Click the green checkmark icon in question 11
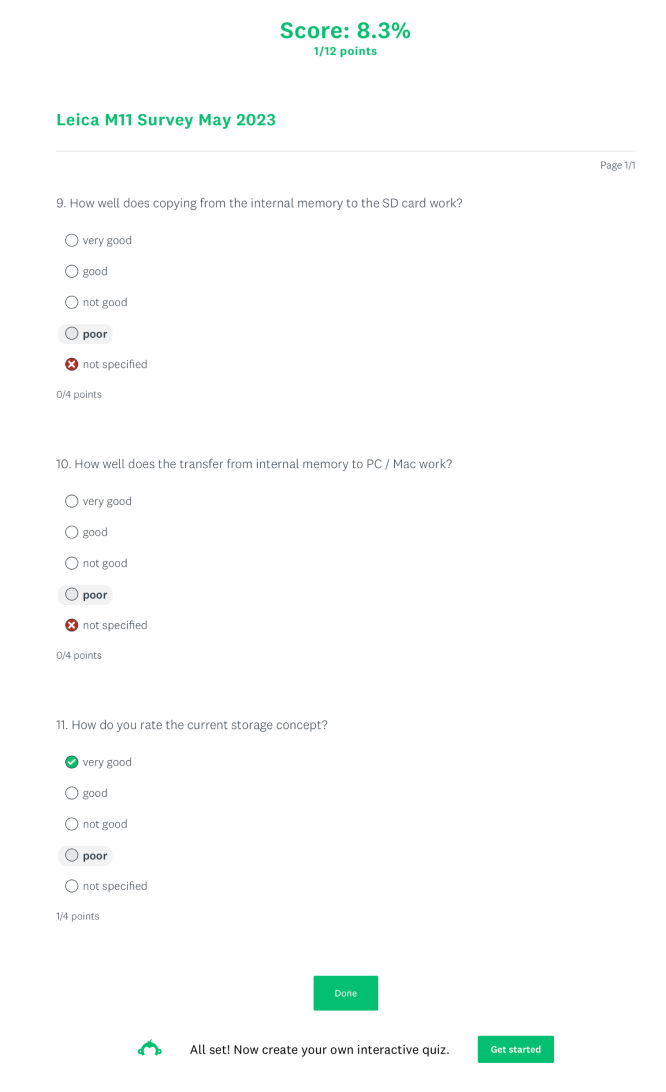 [x=71, y=762]
